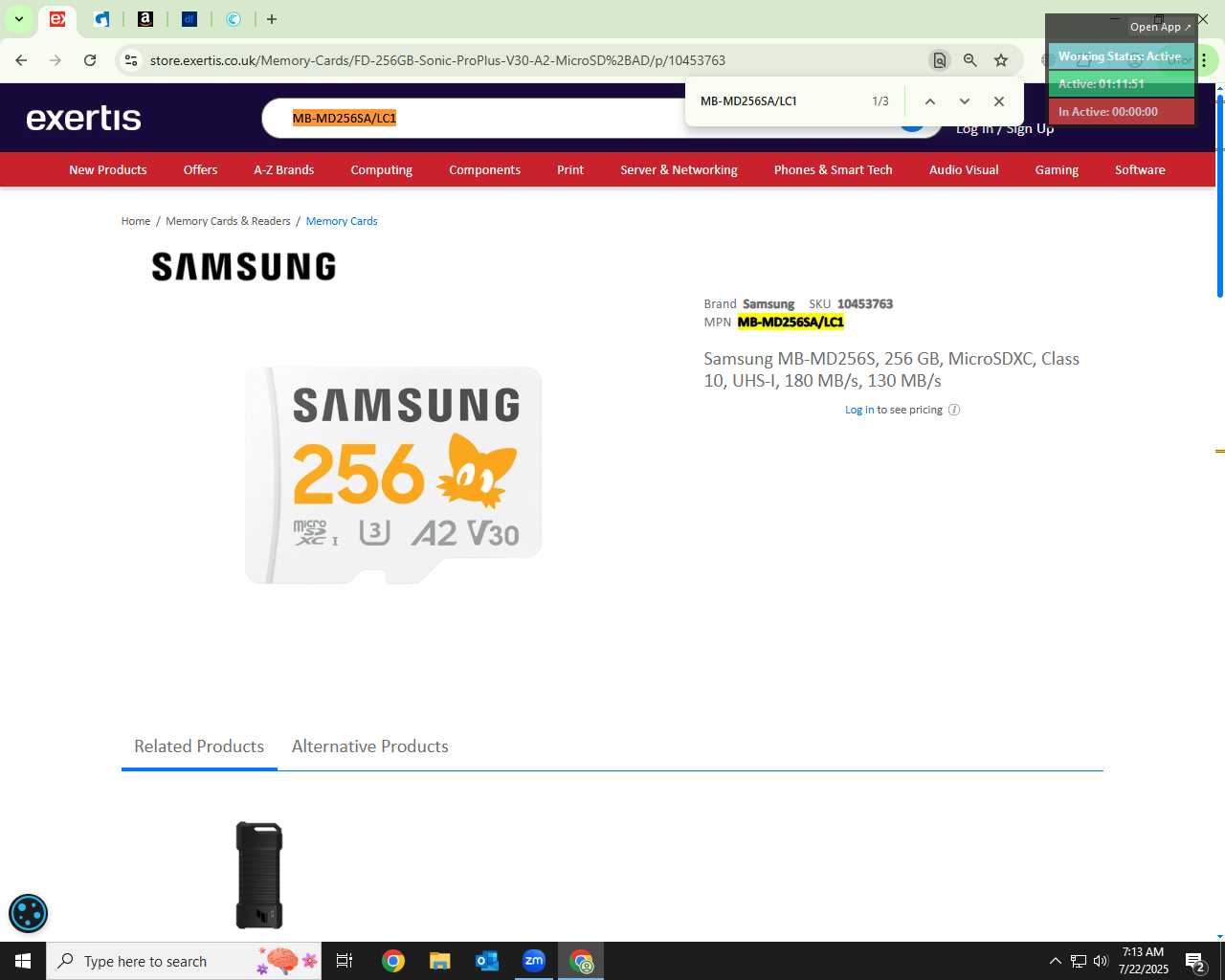The width and height of the screenshot is (1225, 980).
Task: Click Log in to see pricing link
Action: (x=859, y=410)
